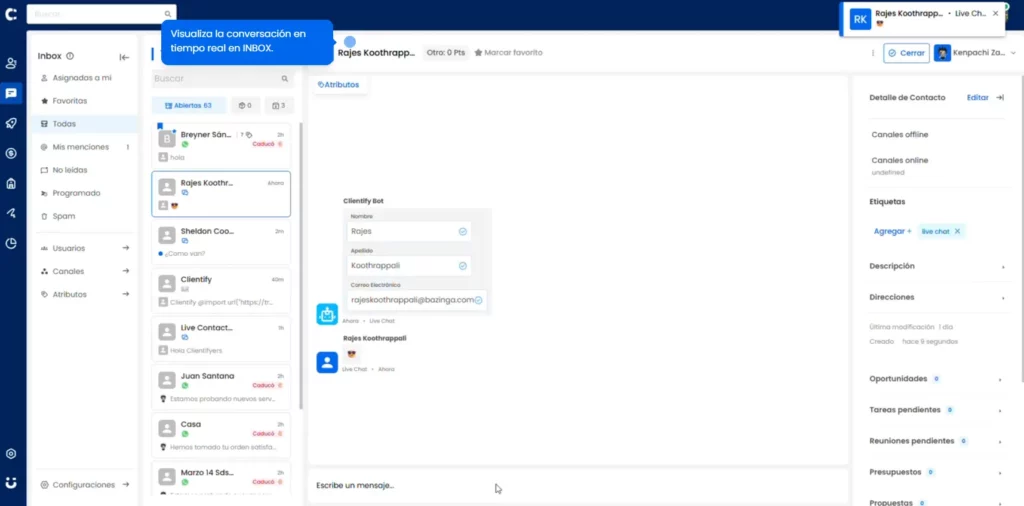Viewport: 1024px width, 506px height.
Task: Open Breyner Sán... conversation
Action: coord(221,146)
